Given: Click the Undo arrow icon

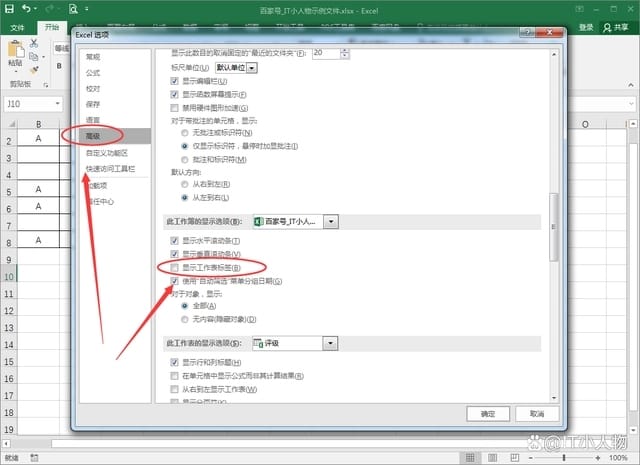Looking at the screenshot, I should coord(27,9).
